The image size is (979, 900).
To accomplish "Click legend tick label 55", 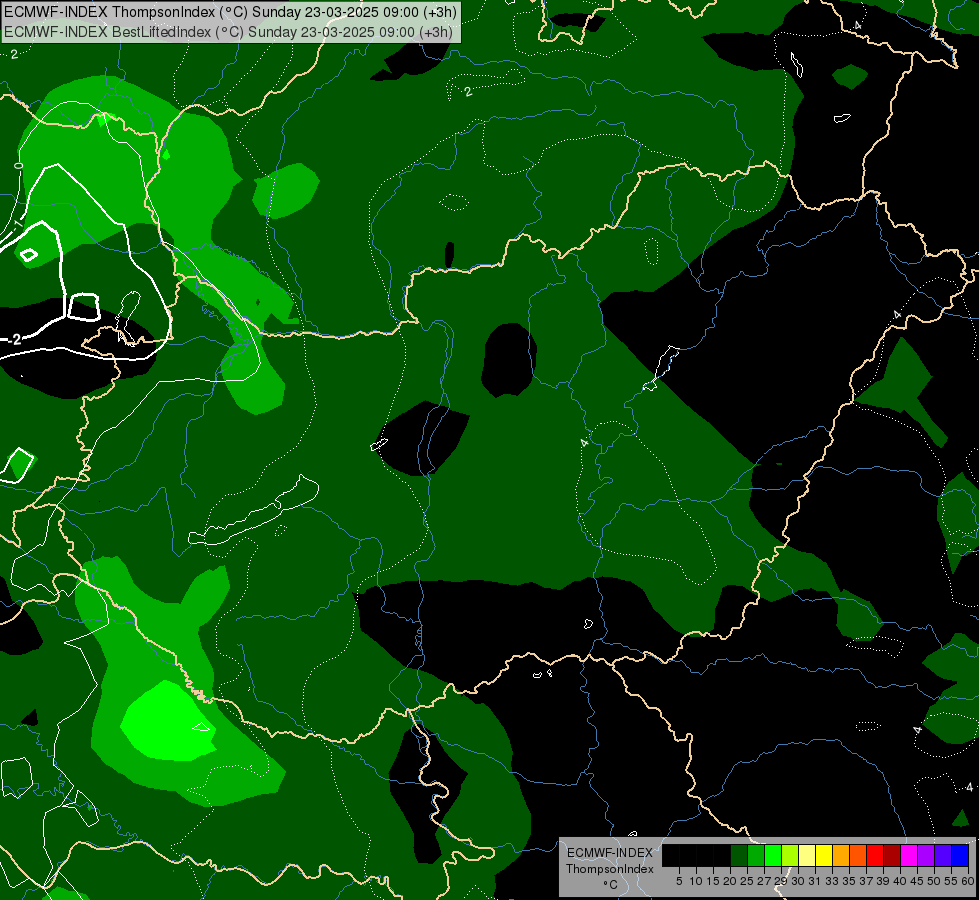I will pos(951,881).
